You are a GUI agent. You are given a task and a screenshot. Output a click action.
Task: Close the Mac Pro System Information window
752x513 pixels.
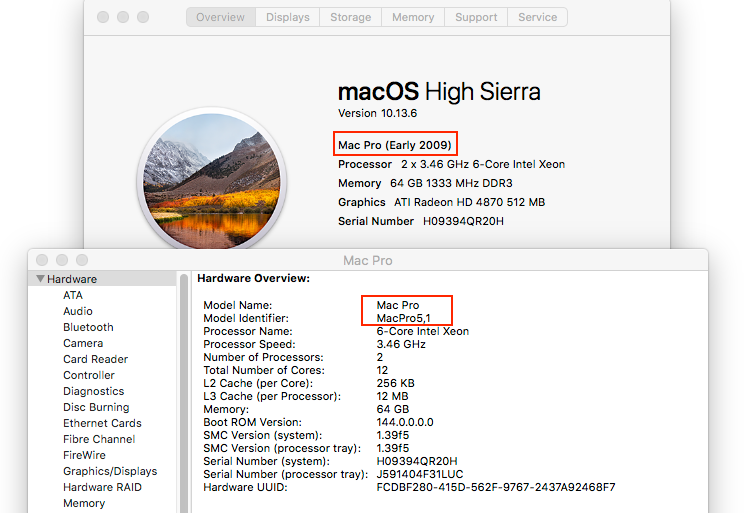(42, 260)
